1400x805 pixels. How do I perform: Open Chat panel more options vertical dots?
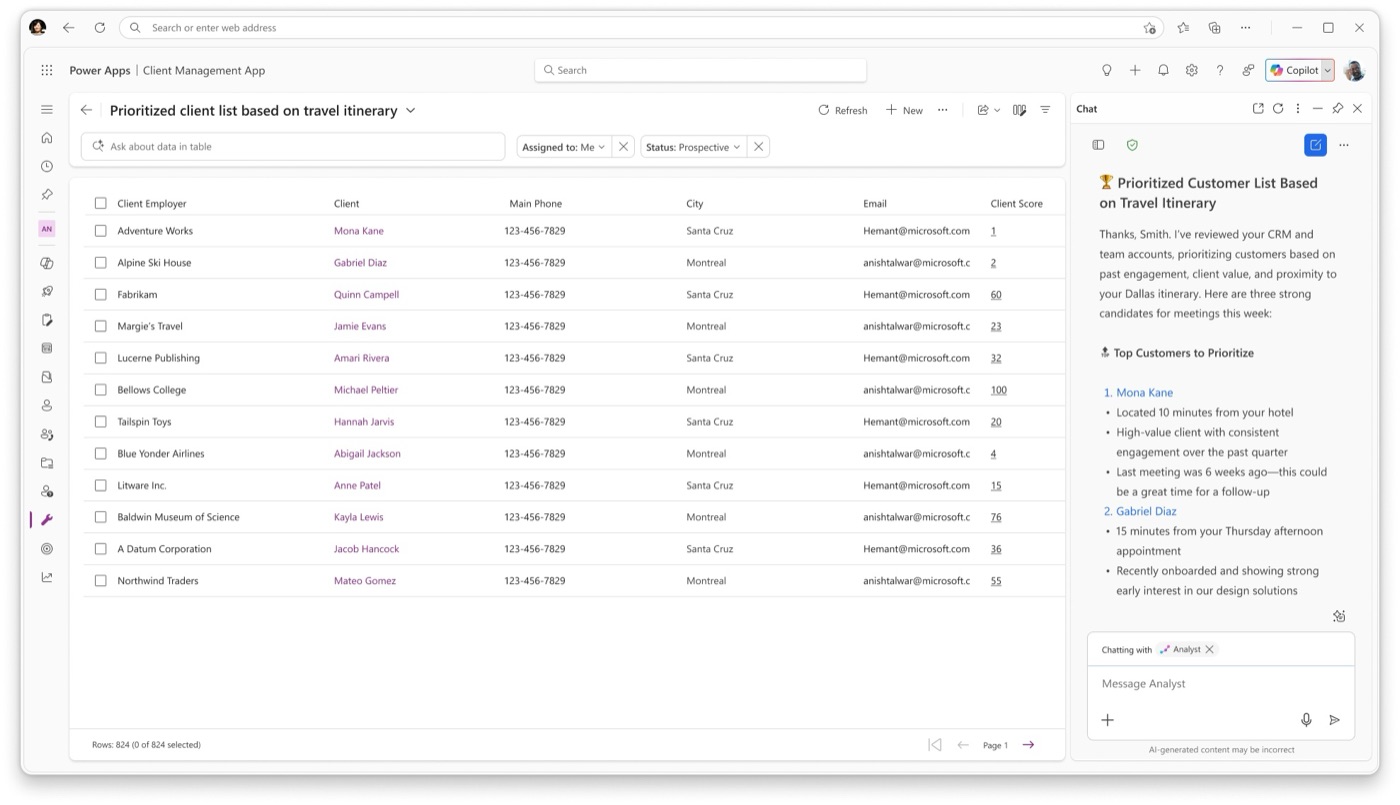[x=1298, y=108]
